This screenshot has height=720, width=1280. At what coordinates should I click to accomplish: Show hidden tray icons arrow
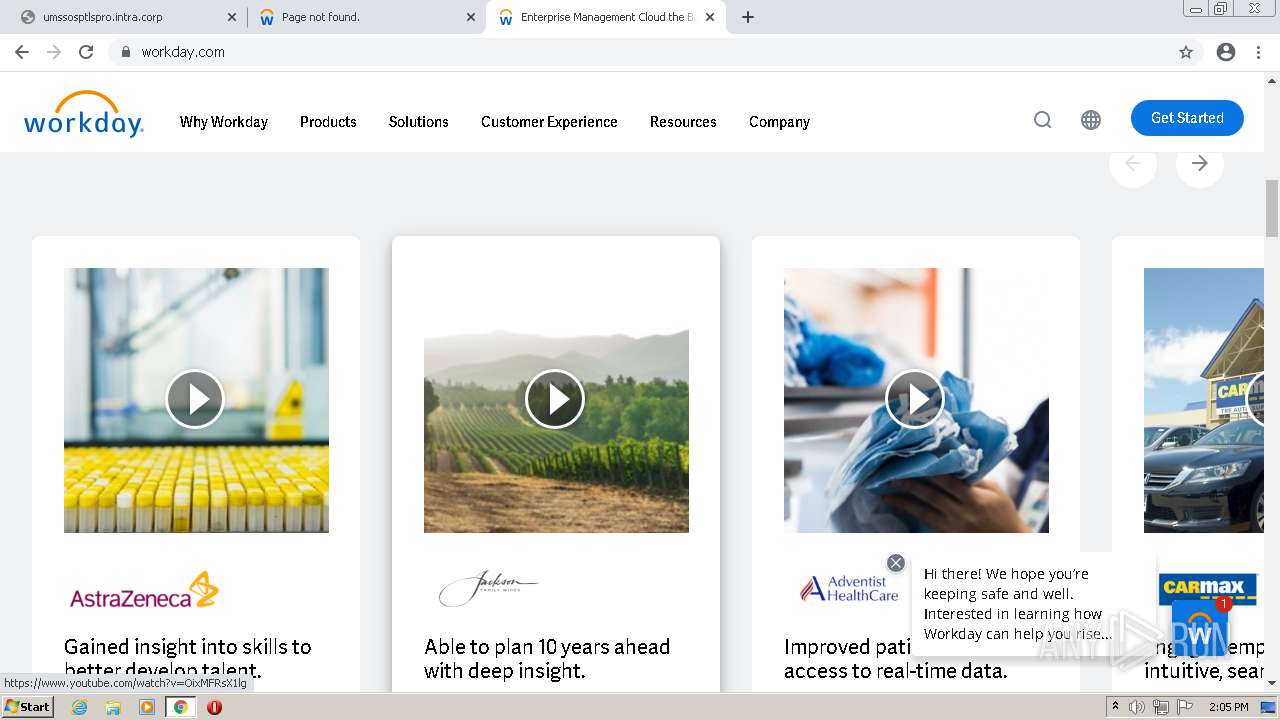1115,707
